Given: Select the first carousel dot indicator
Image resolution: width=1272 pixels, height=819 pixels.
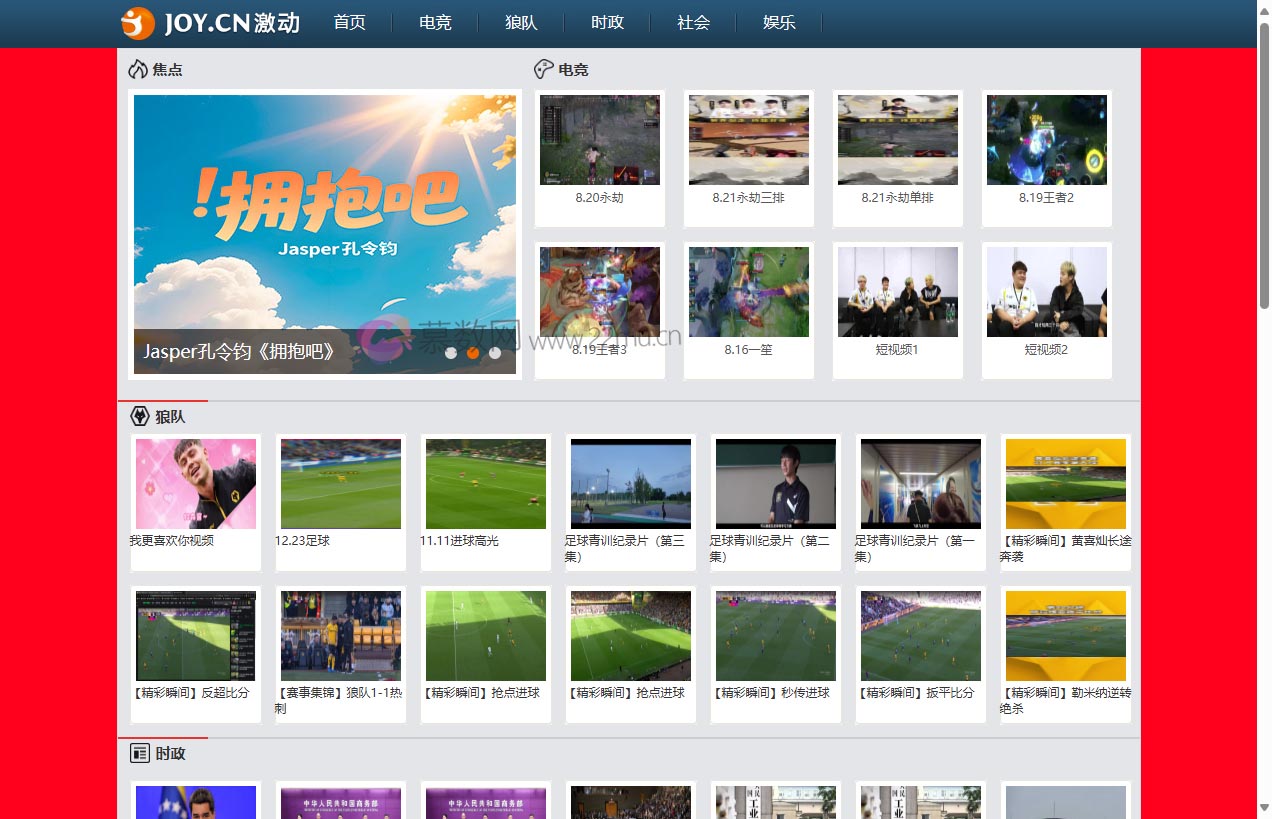Looking at the screenshot, I should [451, 353].
